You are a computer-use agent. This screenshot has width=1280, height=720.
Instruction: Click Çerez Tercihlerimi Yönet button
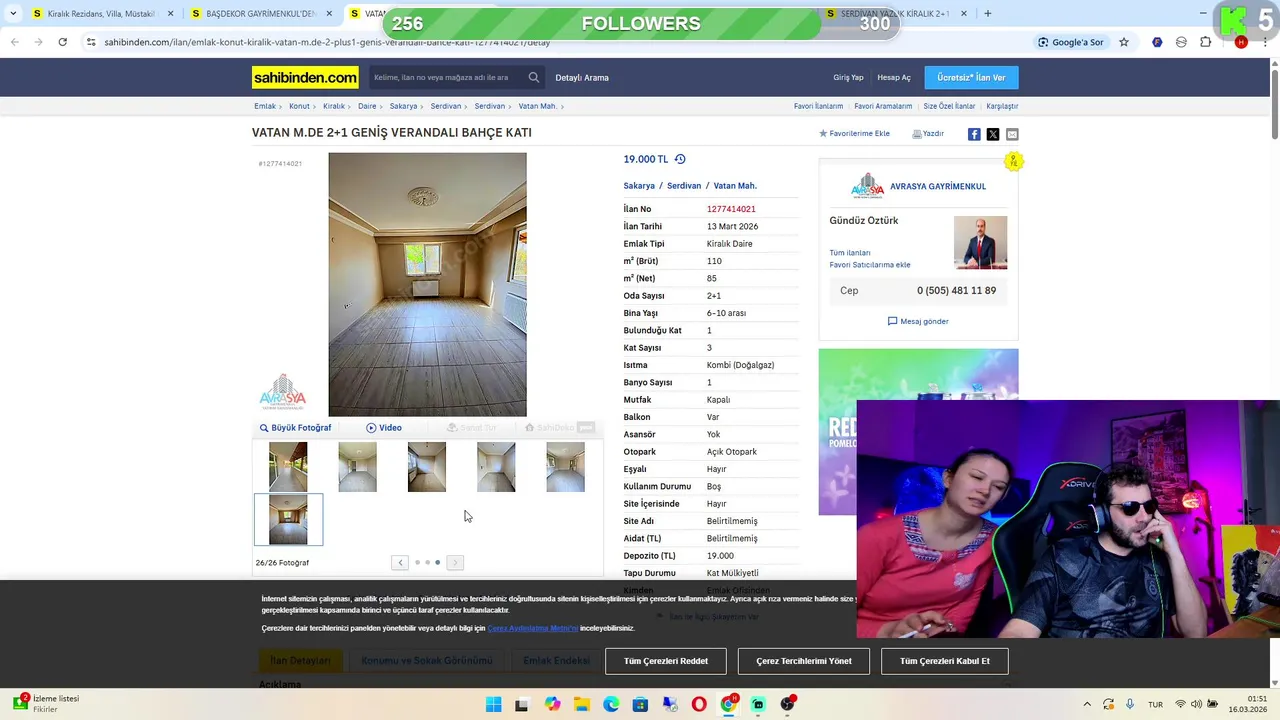pos(804,661)
